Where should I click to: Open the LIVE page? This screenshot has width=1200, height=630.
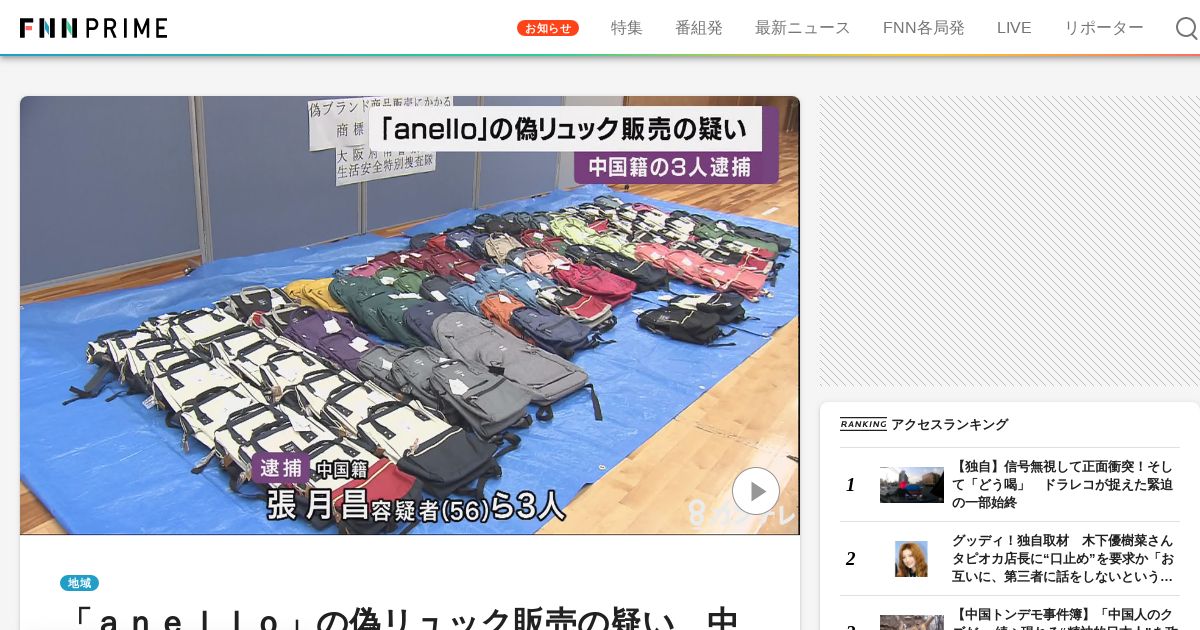1014,28
